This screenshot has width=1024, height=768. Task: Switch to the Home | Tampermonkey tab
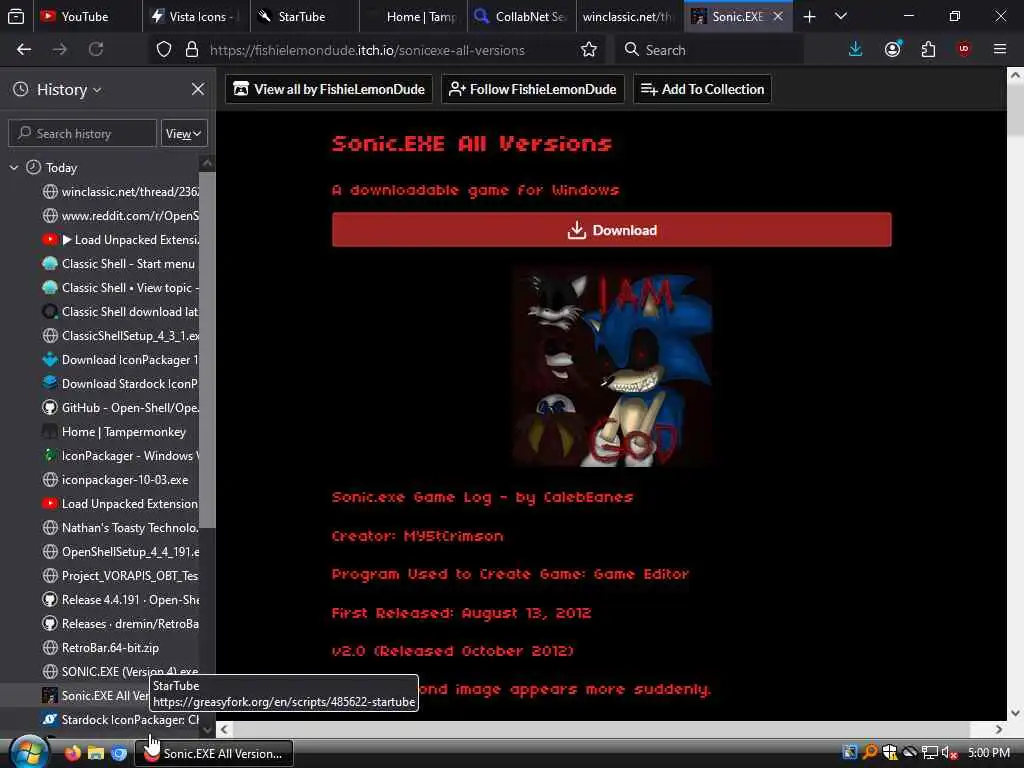[413, 17]
